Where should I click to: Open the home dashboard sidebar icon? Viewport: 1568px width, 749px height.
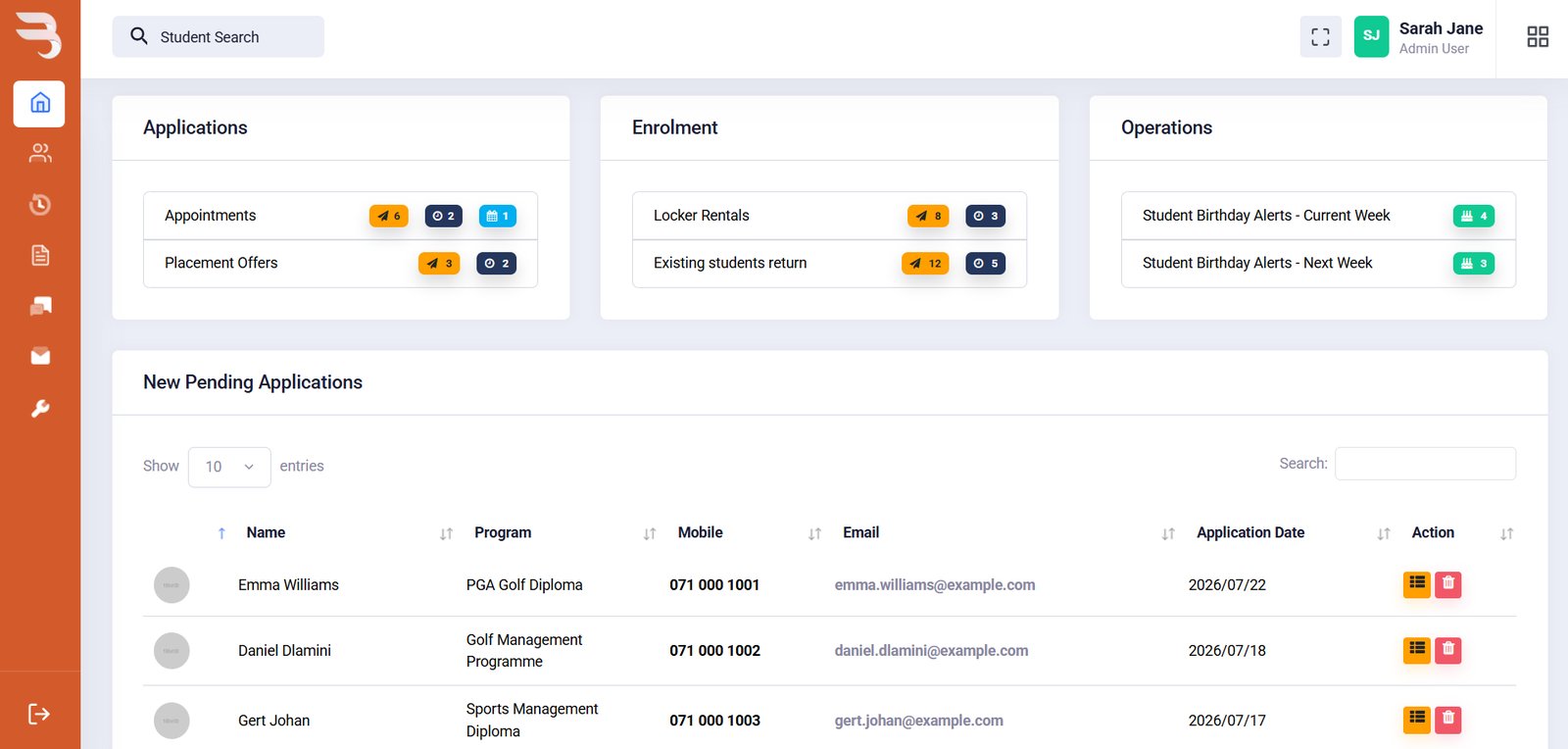point(39,103)
